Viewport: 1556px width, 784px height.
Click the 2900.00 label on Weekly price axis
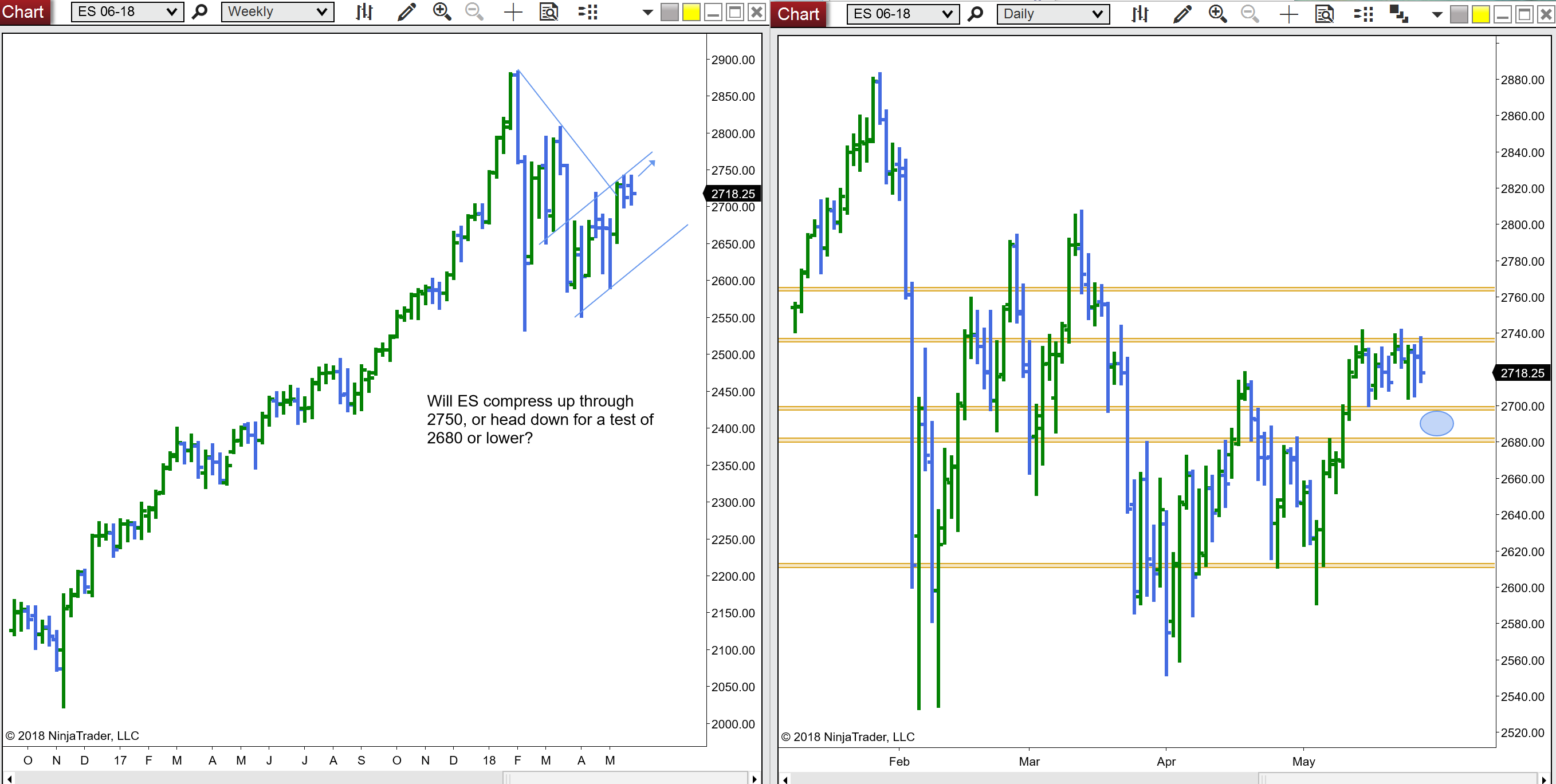(x=733, y=60)
